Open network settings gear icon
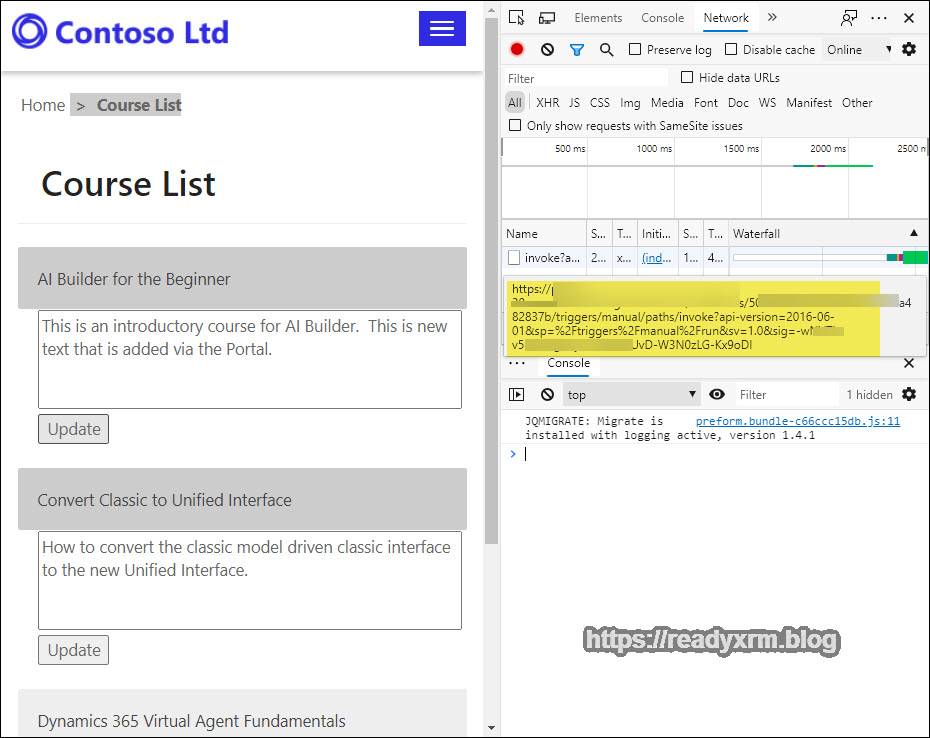Screen dimensions: 930x738 coord(908,50)
